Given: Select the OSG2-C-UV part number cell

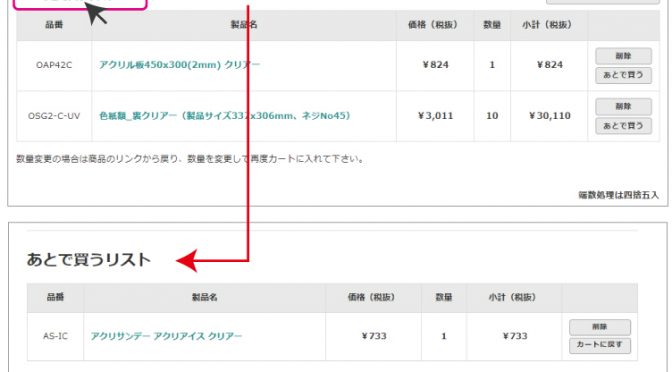Looking at the screenshot, I should pyautogui.click(x=54, y=116).
